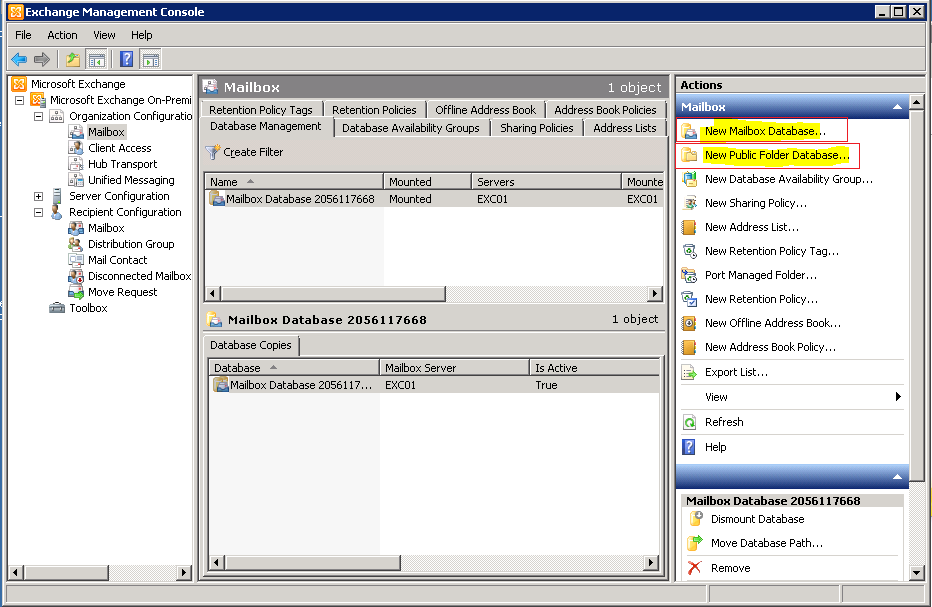Open the File menu

23,35
